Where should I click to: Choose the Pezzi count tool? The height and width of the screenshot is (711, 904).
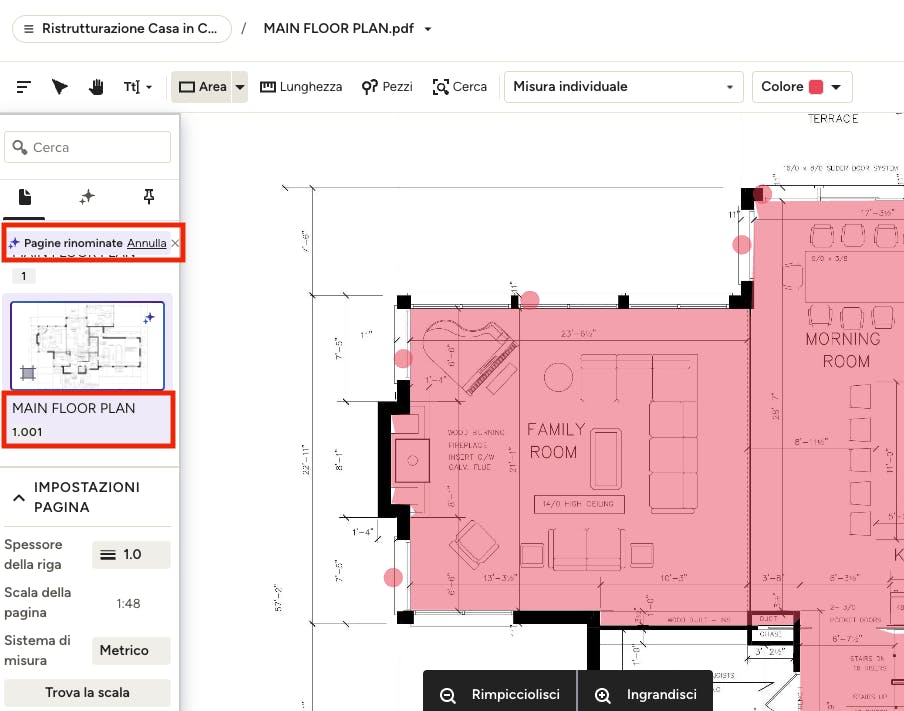(x=387, y=87)
